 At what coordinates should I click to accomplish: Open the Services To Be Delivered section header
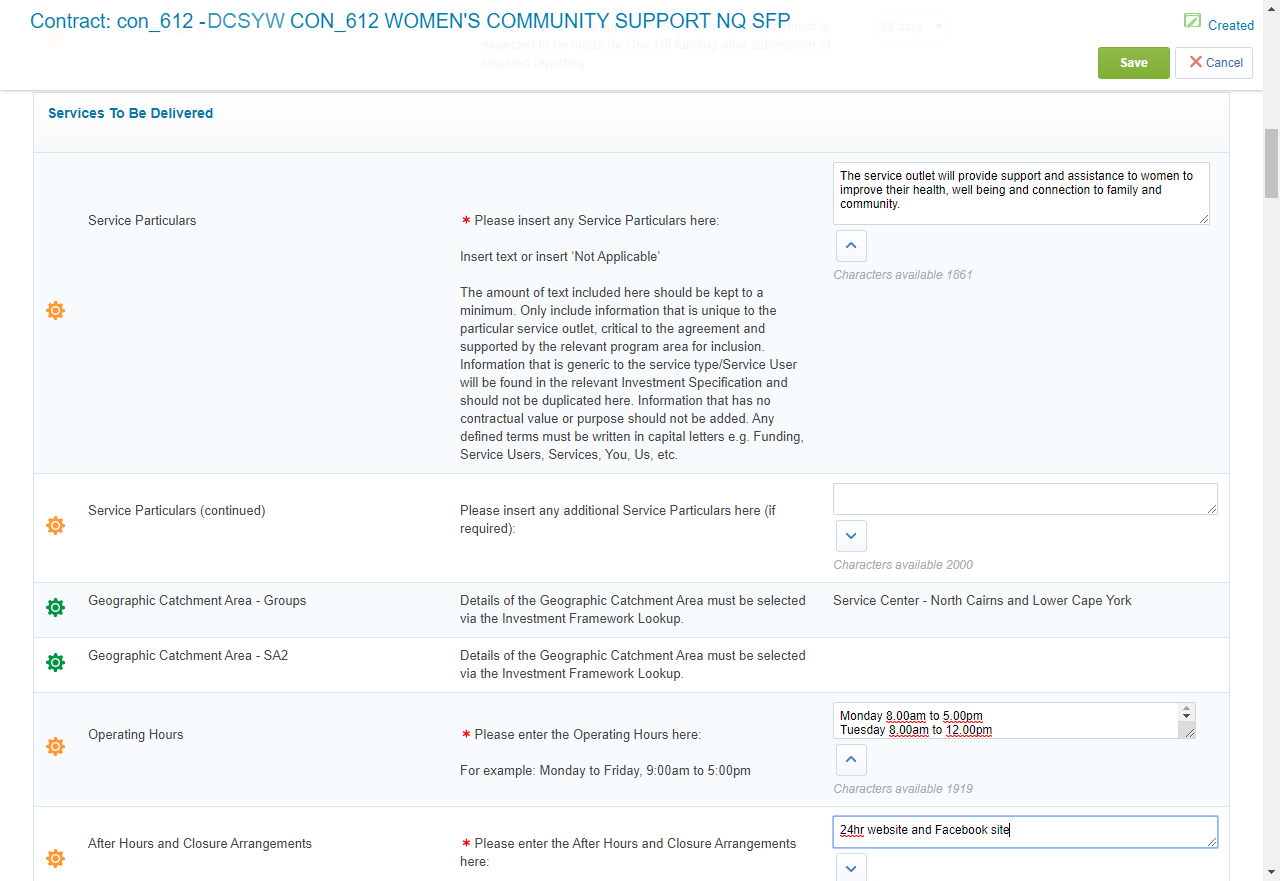coord(131,114)
